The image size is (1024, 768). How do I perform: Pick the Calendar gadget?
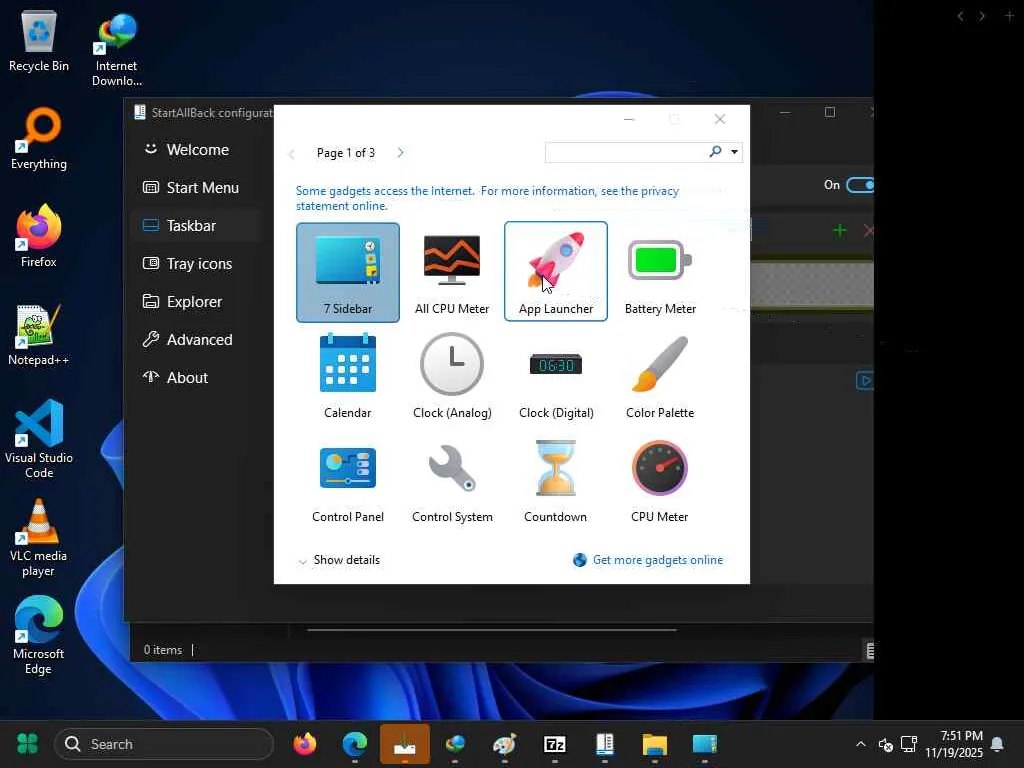pos(347,376)
